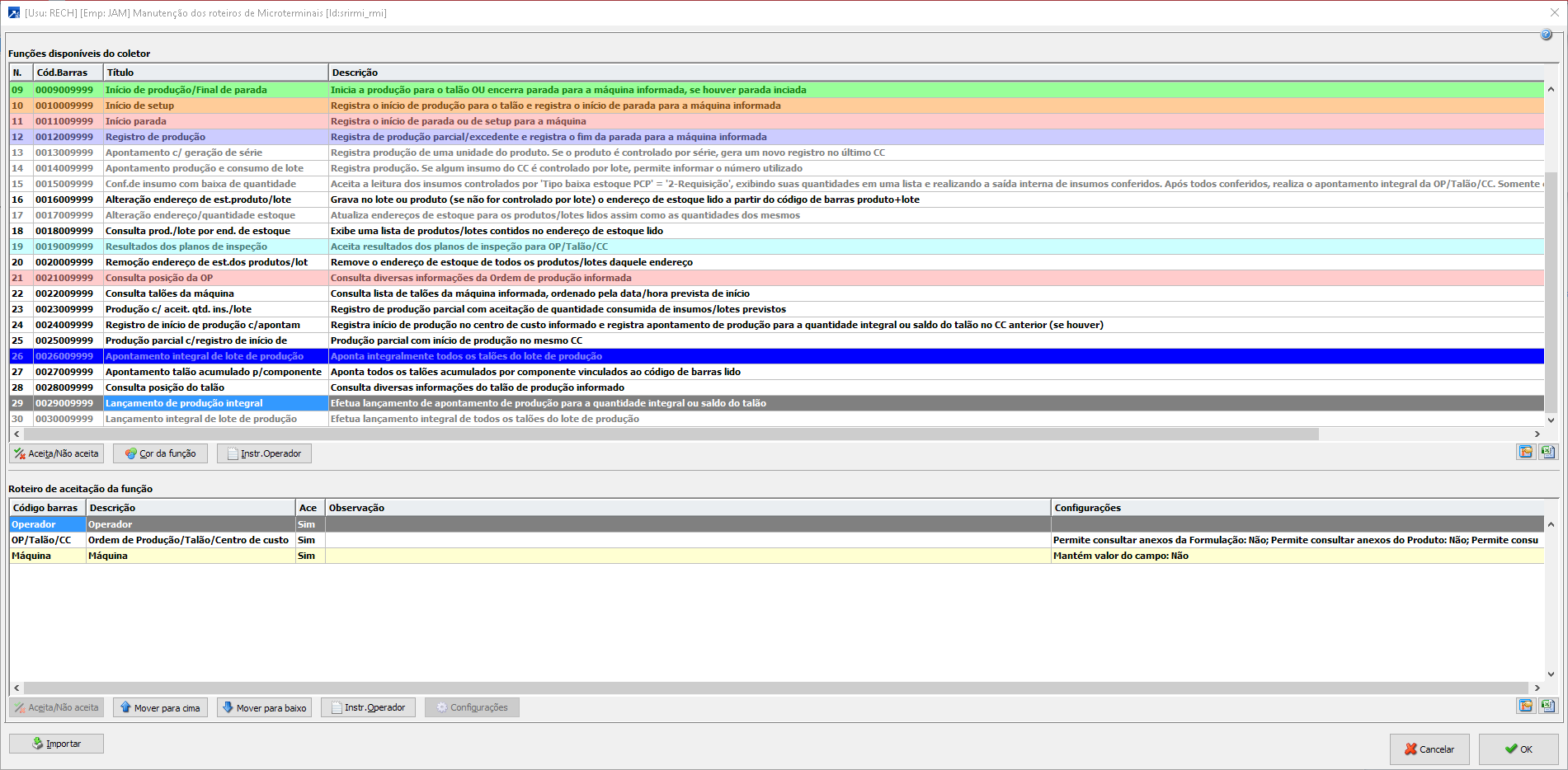Screen dimensions: 1568x770
Task: Click the Configurações column header
Action: pos(1297,508)
